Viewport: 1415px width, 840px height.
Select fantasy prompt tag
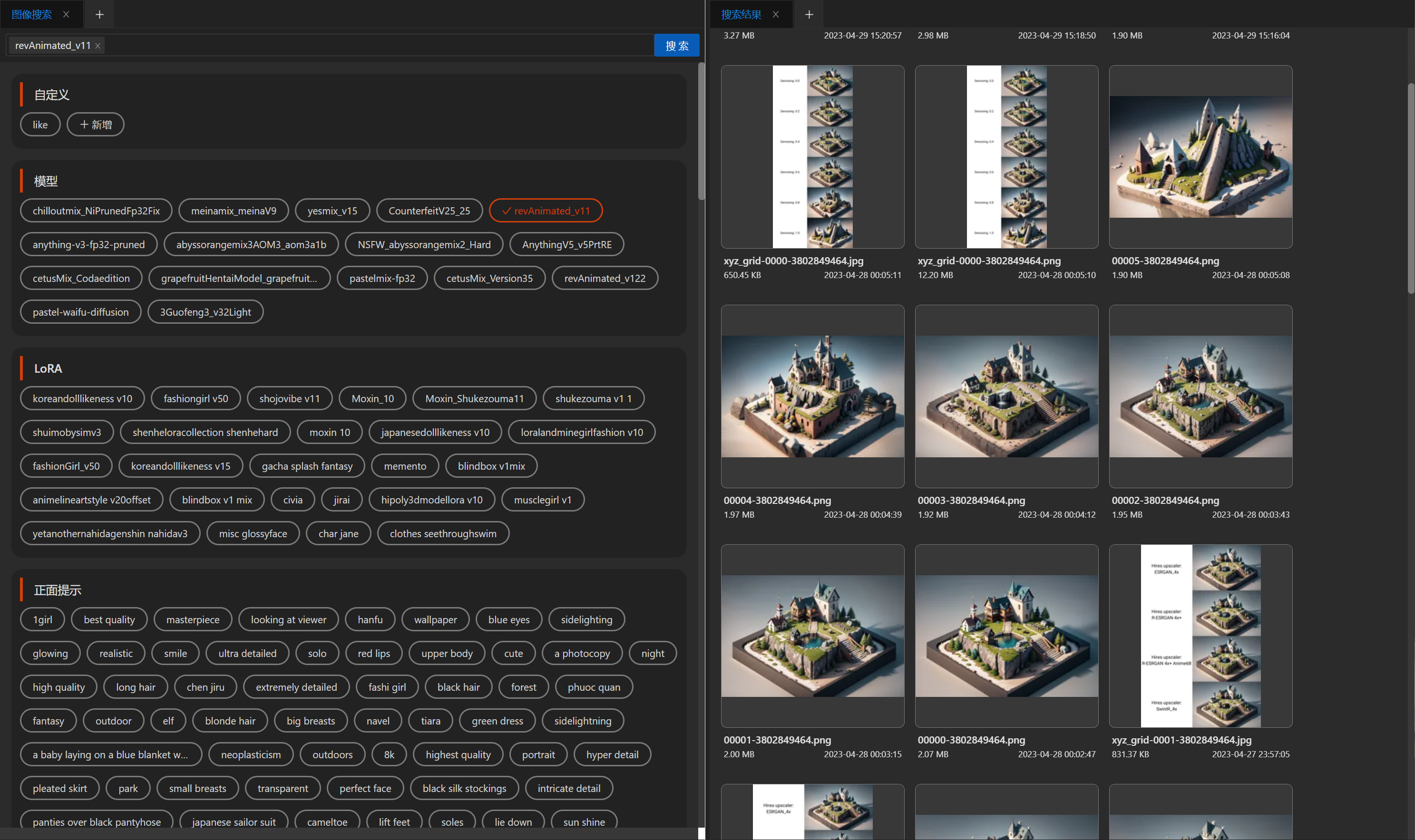48,721
